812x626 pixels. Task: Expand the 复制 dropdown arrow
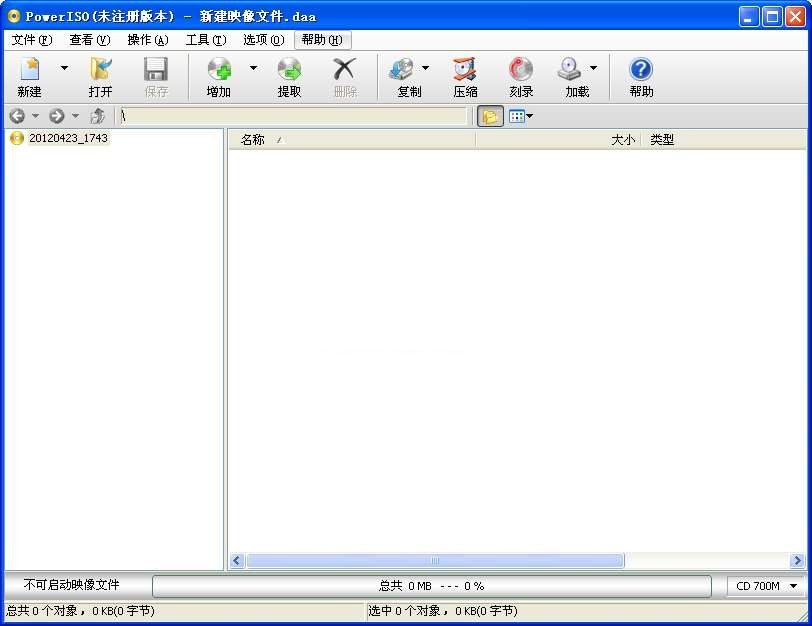point(425,68)
